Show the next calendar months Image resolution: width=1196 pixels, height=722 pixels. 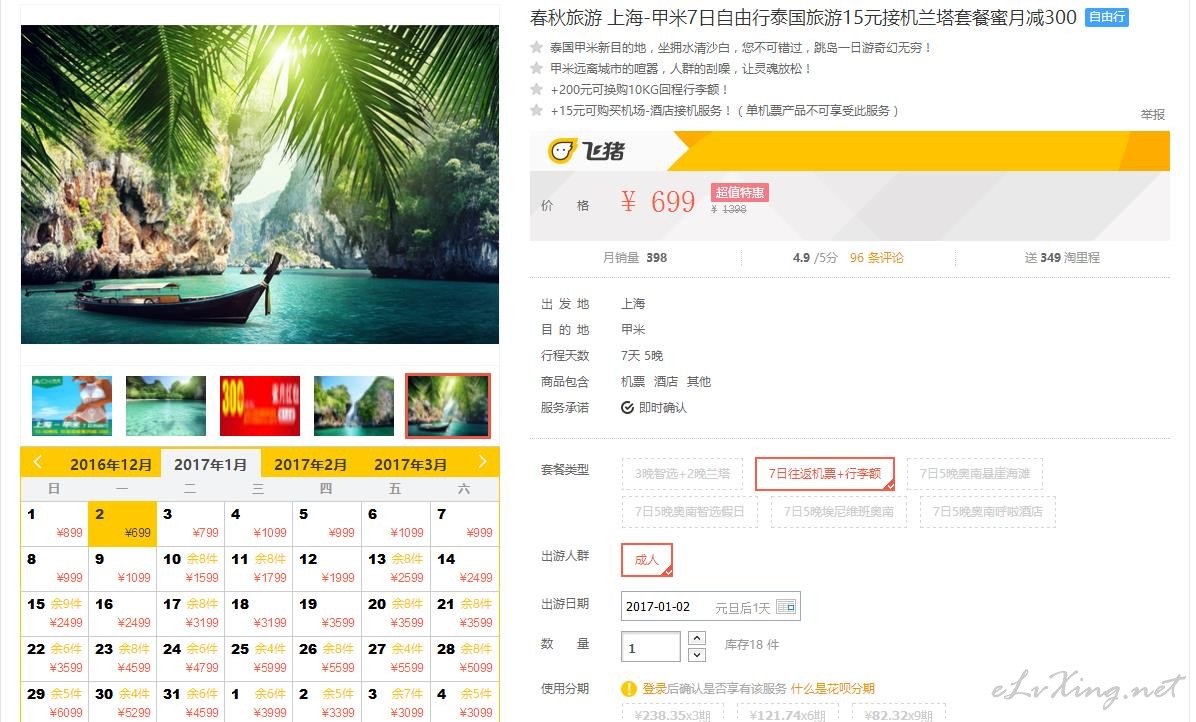pos(482,462)
